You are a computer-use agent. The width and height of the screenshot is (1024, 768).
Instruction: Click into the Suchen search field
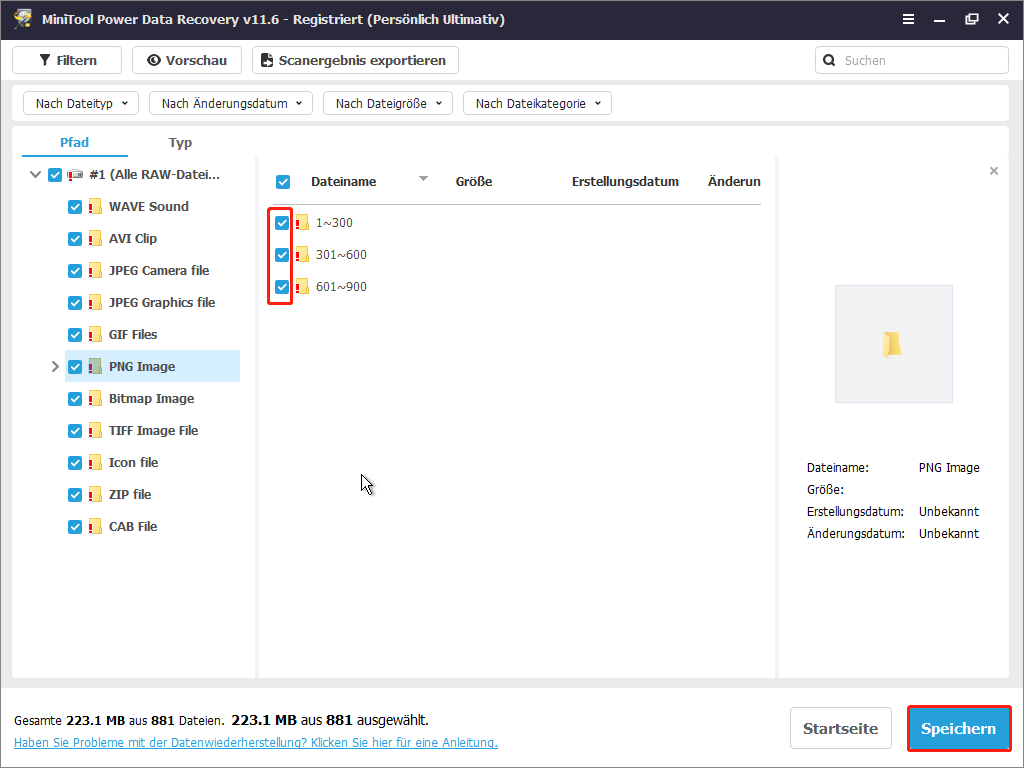coord(912,60)
